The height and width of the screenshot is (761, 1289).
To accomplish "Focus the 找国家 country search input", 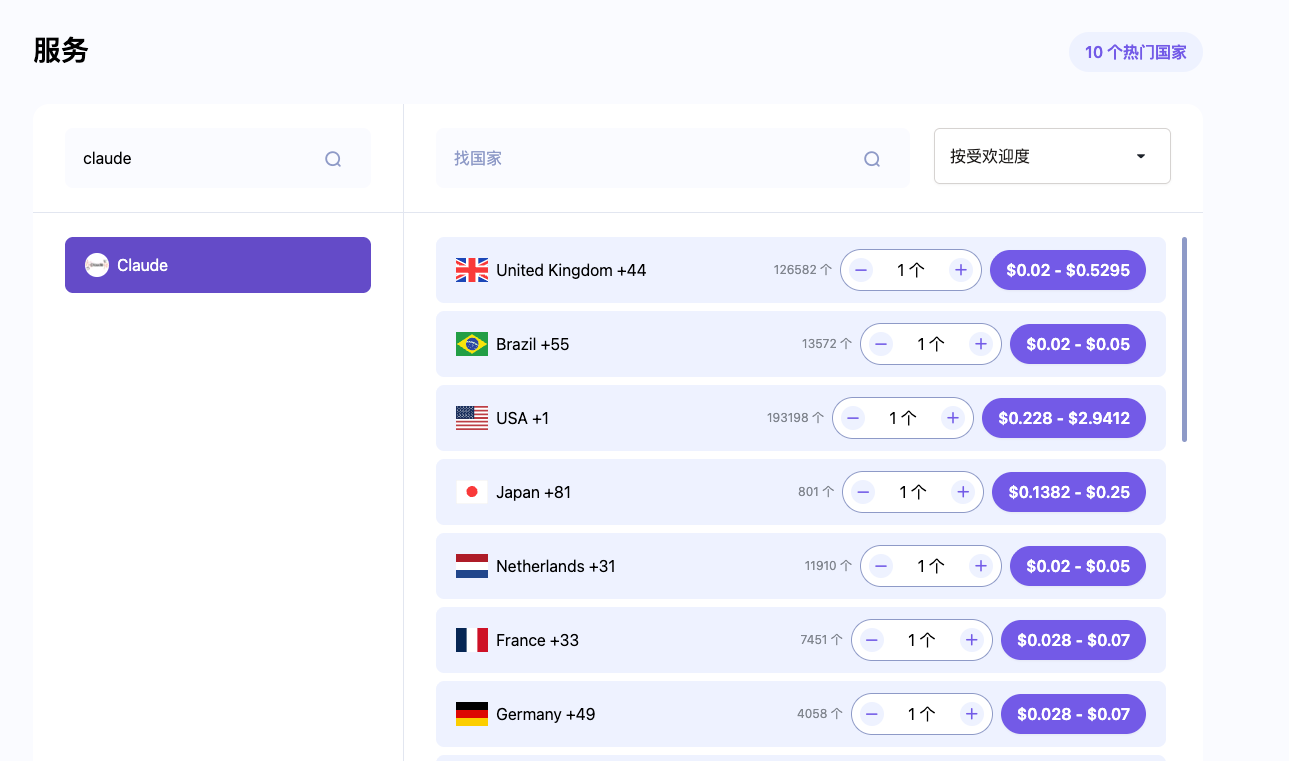I will 650,159.
